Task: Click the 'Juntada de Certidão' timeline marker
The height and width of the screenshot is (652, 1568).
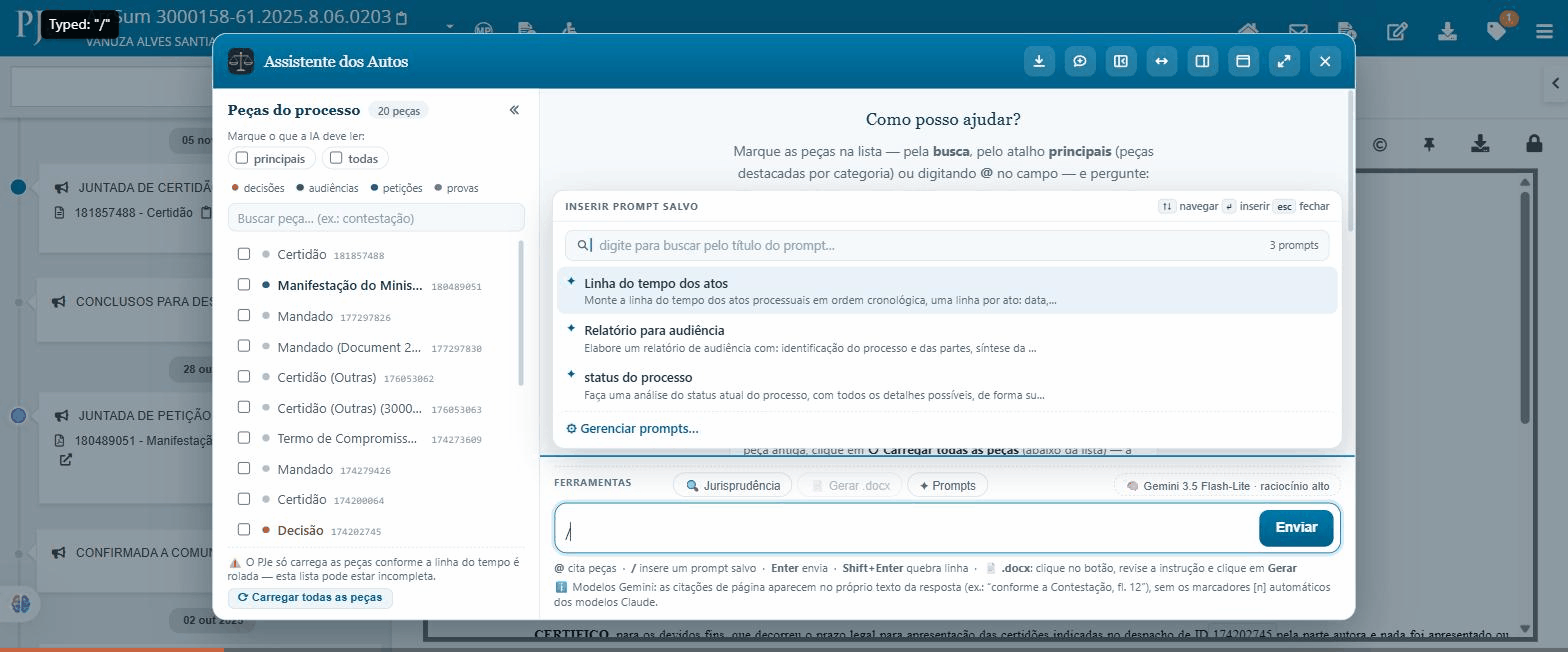Action: tap(18, 187)
